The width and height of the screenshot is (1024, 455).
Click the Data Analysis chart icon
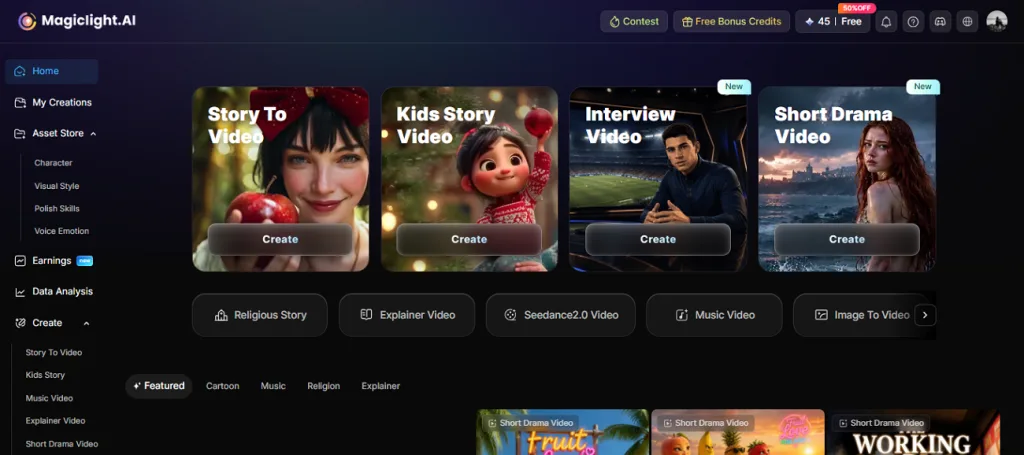[20, 292]
